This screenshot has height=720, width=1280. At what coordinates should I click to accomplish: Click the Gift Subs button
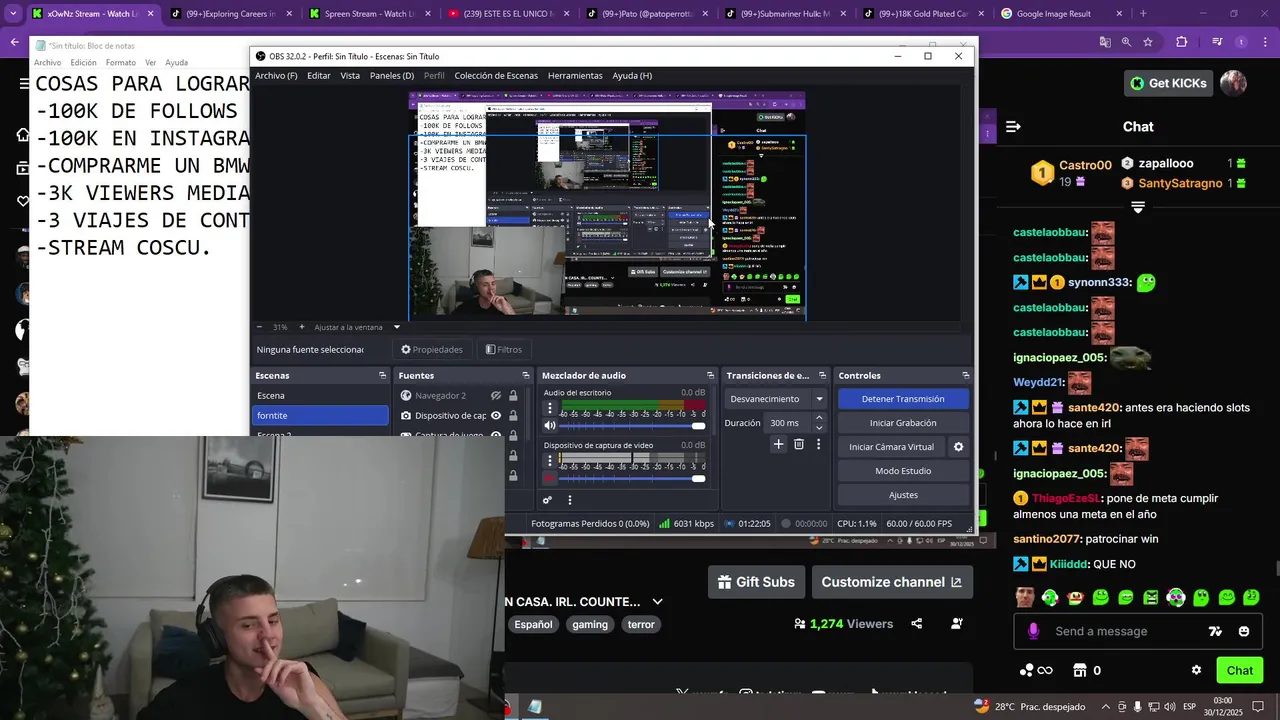click(757, 582)
